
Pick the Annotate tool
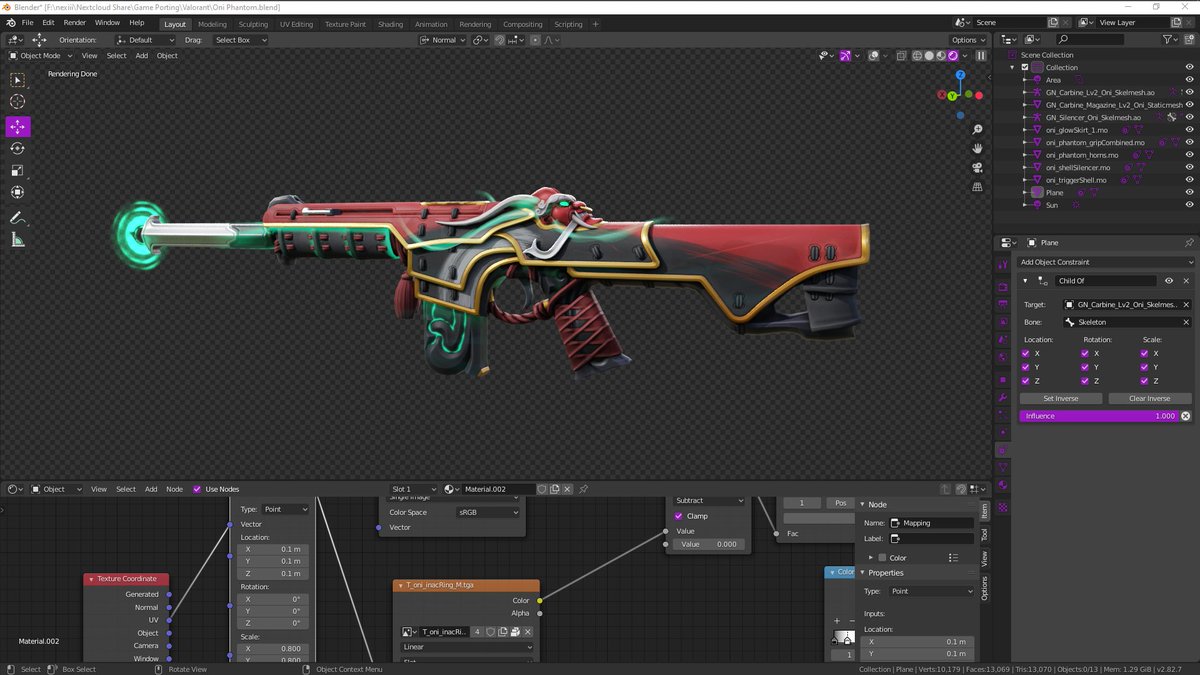(17, 217)
